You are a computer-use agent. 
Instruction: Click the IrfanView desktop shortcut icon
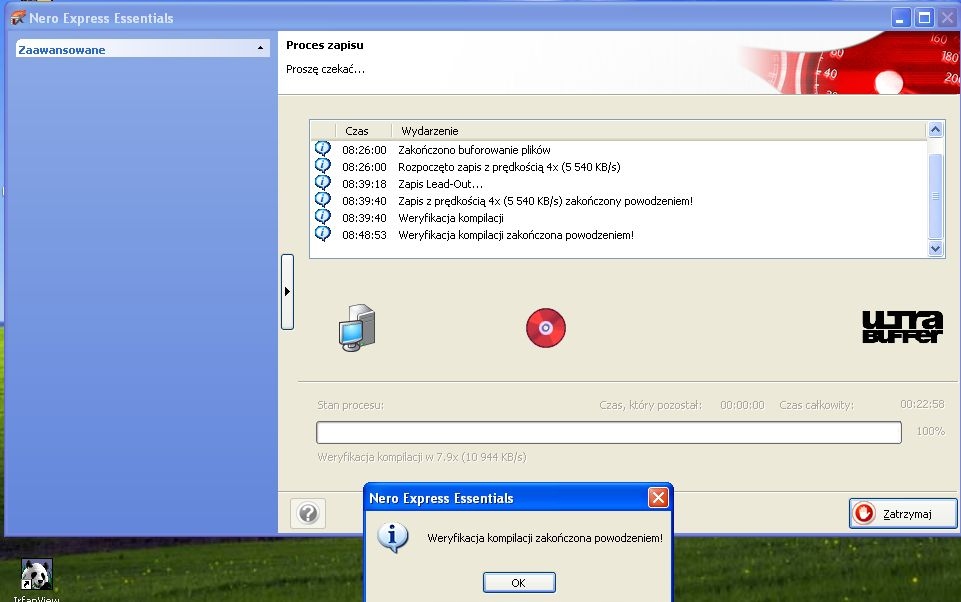coord(36,575)
